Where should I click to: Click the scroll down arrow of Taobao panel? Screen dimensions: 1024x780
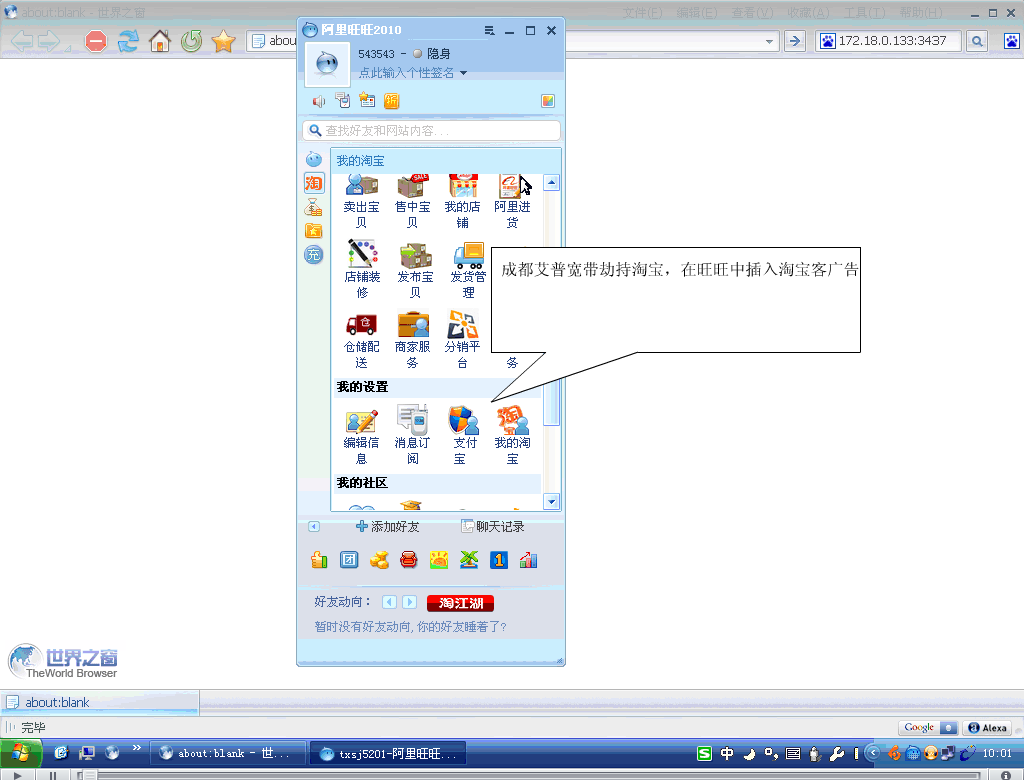point(551,502)
